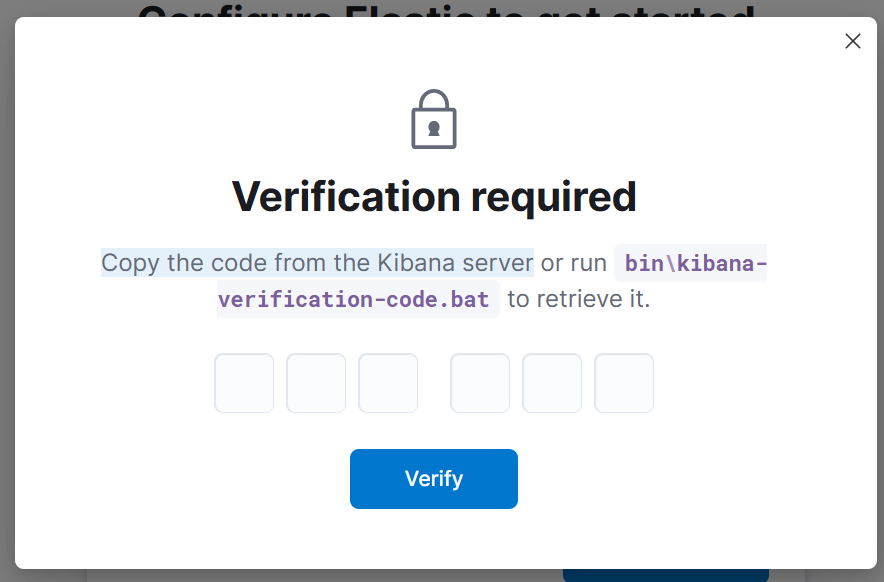The width and height of the screenshot is (884, 582).
Task: Focus the first verification code digit field
Action: coord(244,383)
